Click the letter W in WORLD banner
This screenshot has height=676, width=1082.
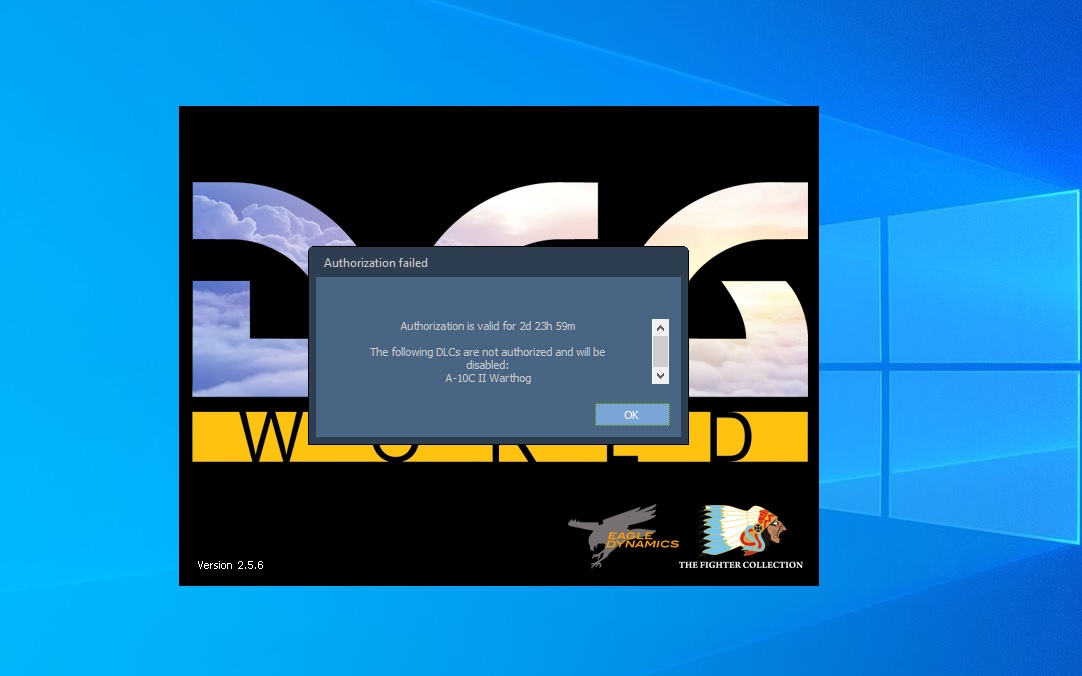click(x=273, y=437)
